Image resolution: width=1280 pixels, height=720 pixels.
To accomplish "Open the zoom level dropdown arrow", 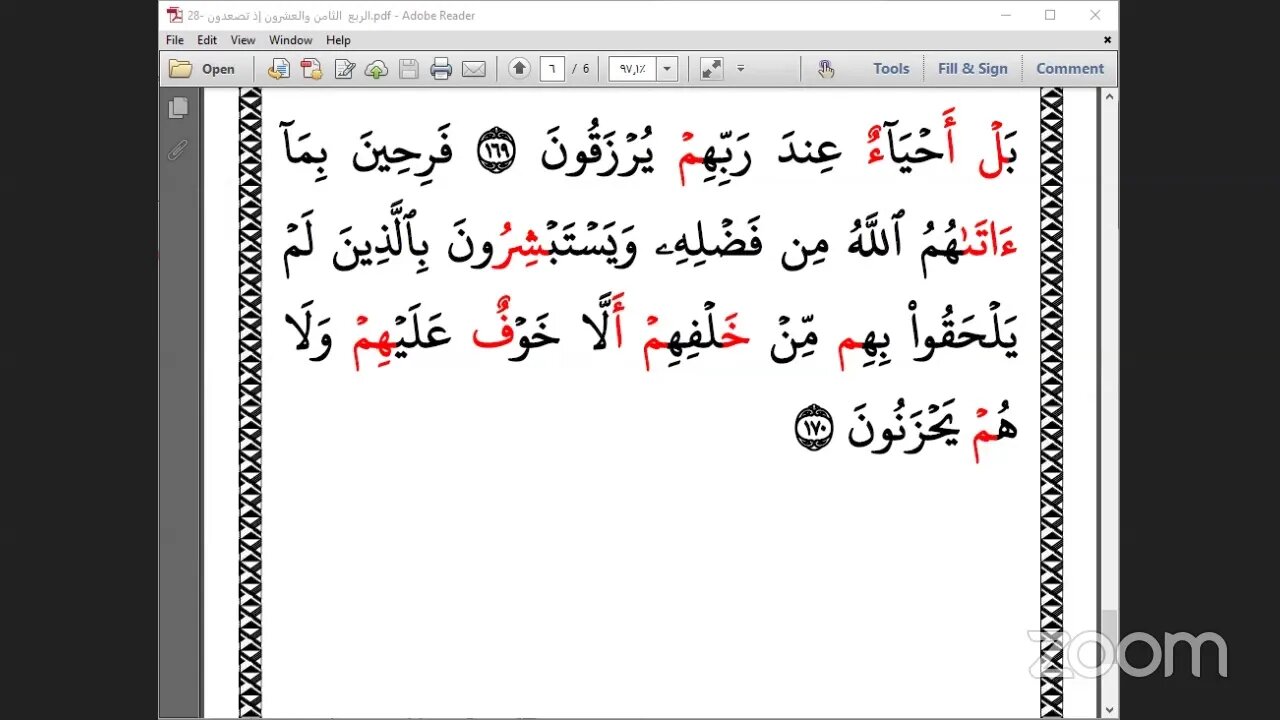I will [x=667, y=69].
